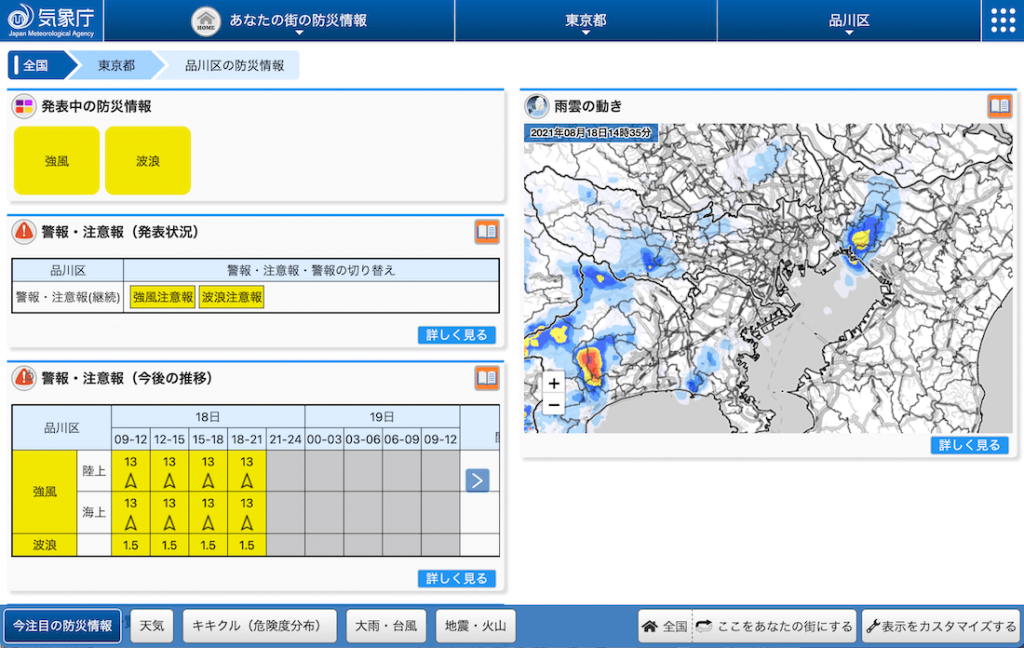Zoom out on the rain cloud map
The width and height of the screenshot is (1024, 648).
(x=554, y=405)
